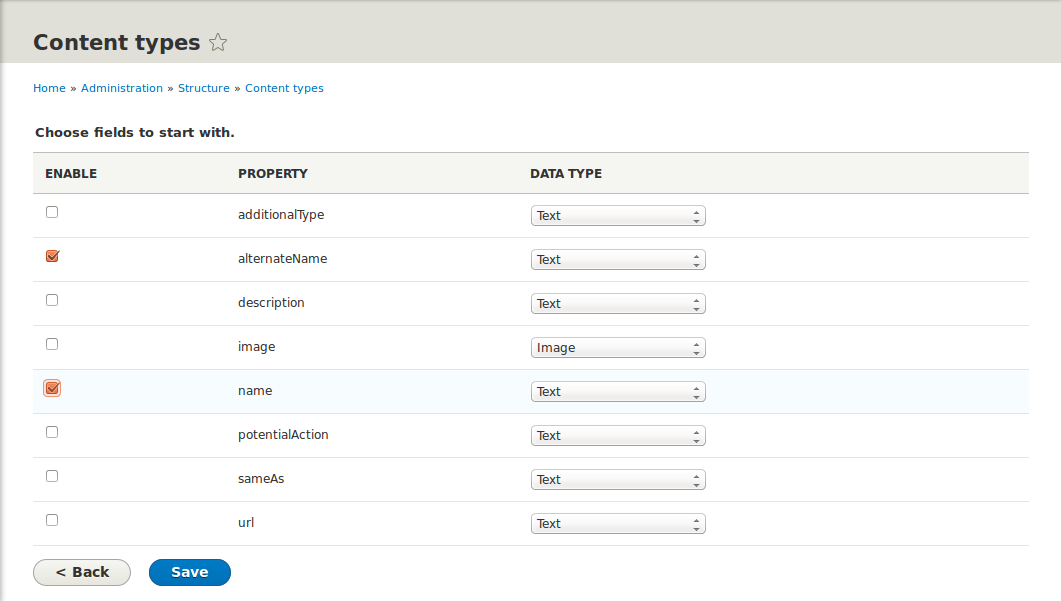Uncheck the name property checkbox

click(x=52, y=388)
